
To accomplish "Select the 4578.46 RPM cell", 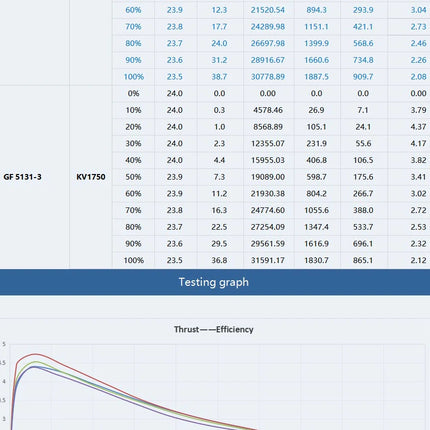I will click(268, 110).
